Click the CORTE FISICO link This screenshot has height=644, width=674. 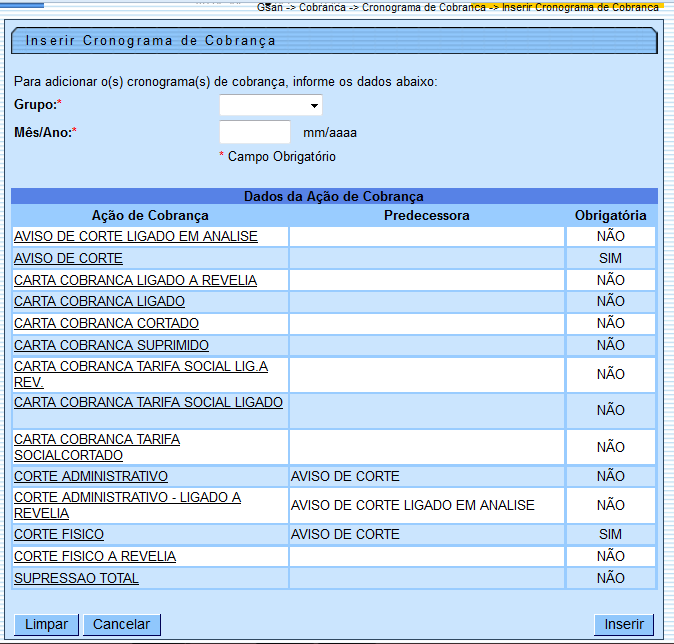59,534
